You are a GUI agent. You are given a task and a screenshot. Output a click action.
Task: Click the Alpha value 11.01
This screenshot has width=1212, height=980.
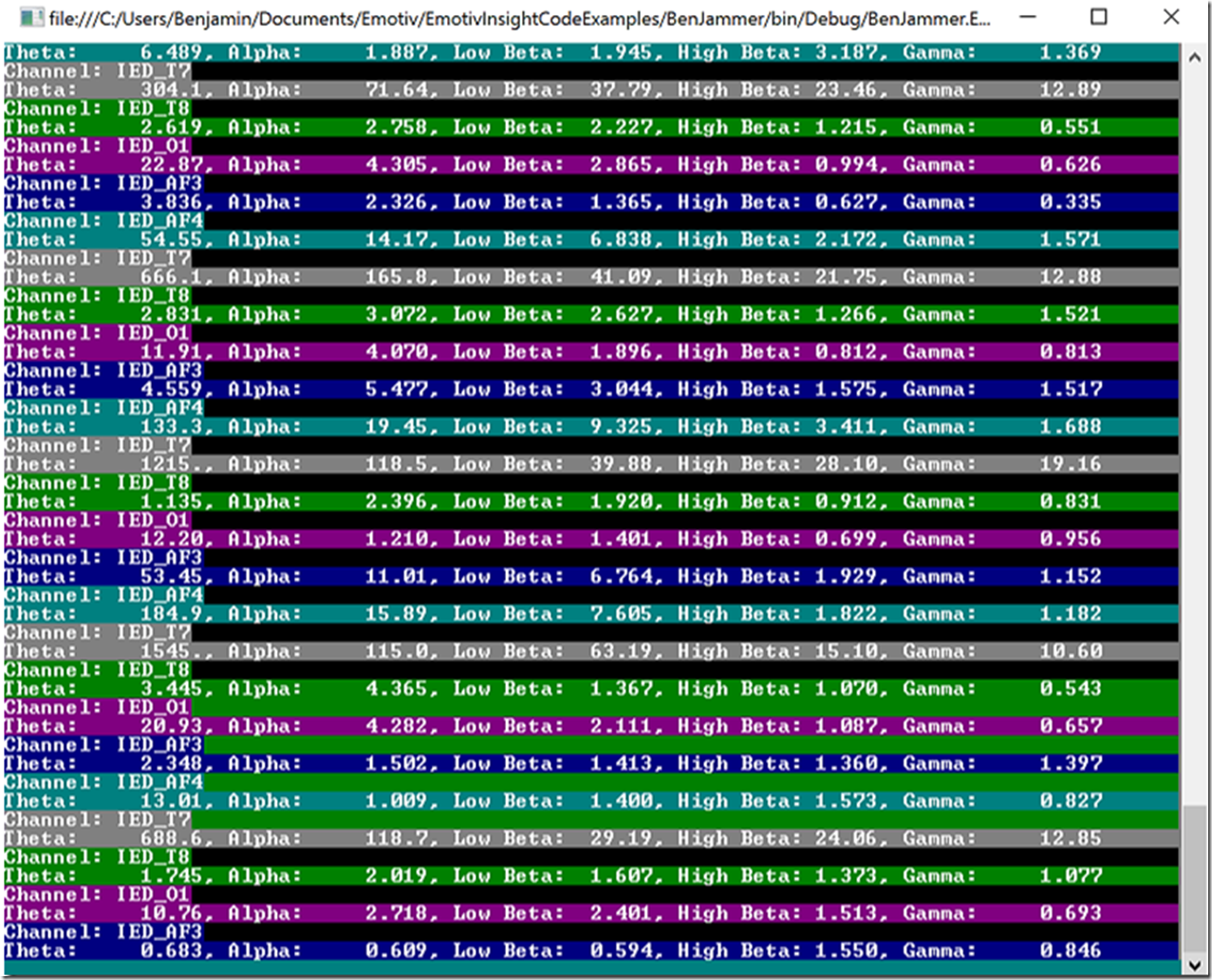(397, 577)
